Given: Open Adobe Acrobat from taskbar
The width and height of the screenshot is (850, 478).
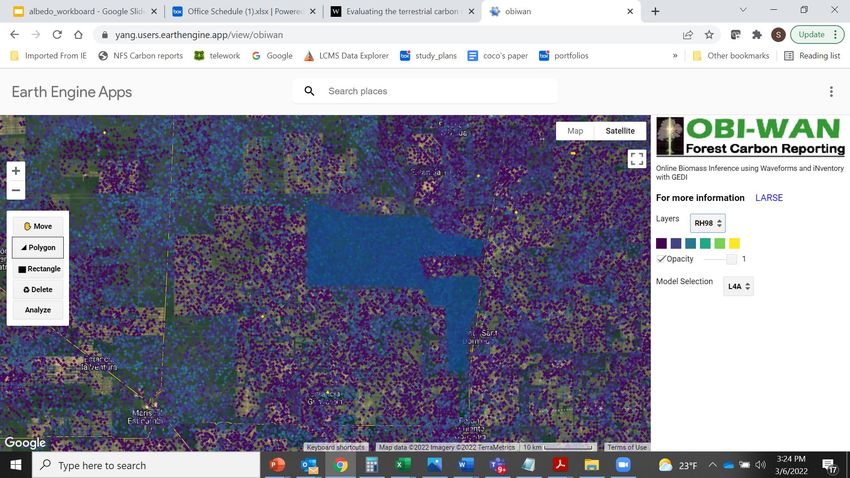Looking at the screenshot, I should 560,465.
